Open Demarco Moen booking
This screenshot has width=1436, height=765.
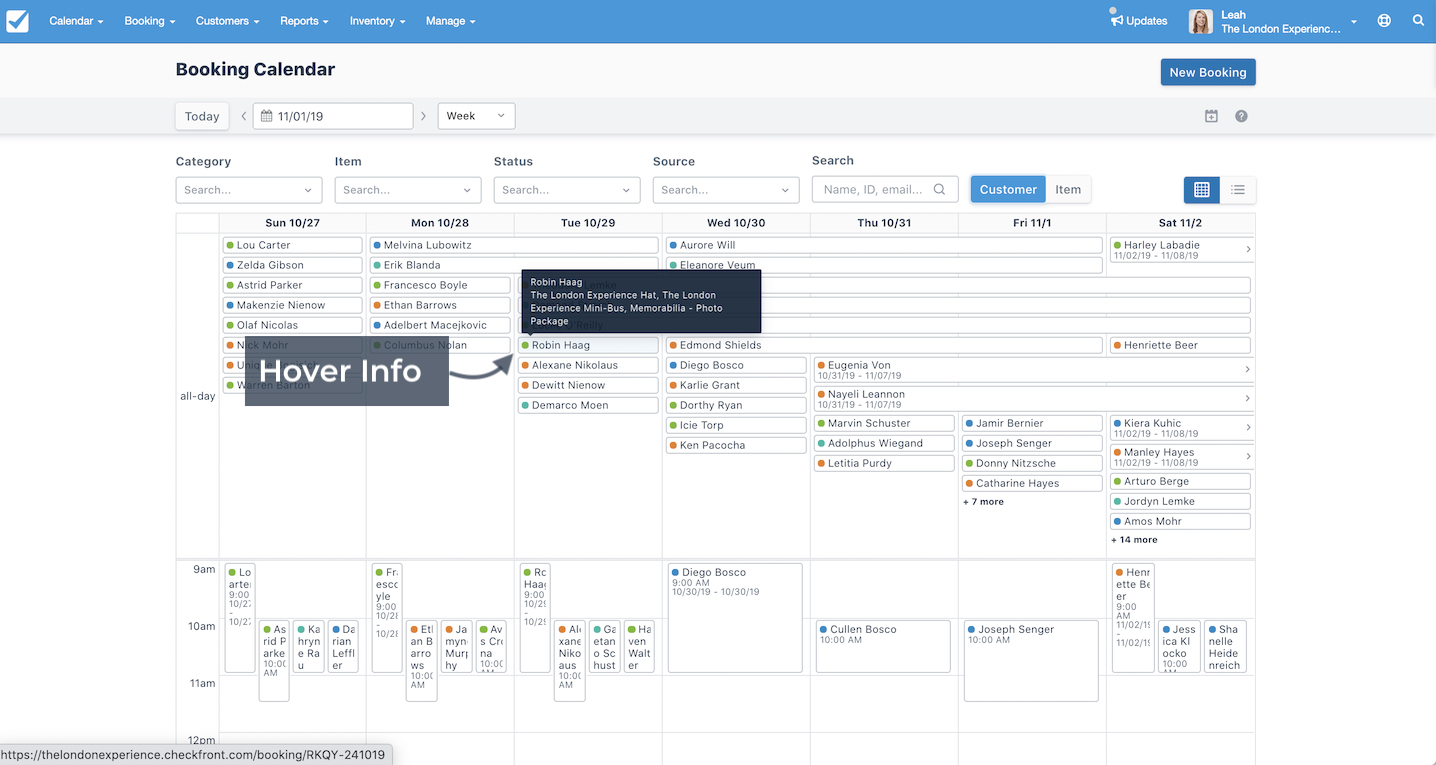[588, 405]
